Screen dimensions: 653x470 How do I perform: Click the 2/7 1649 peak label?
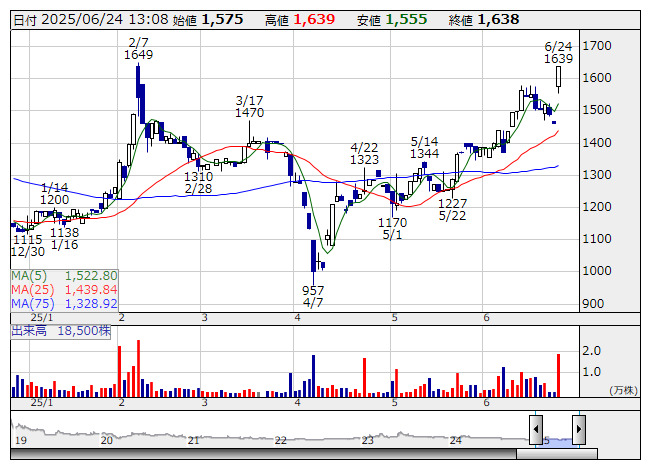(139, 49)
